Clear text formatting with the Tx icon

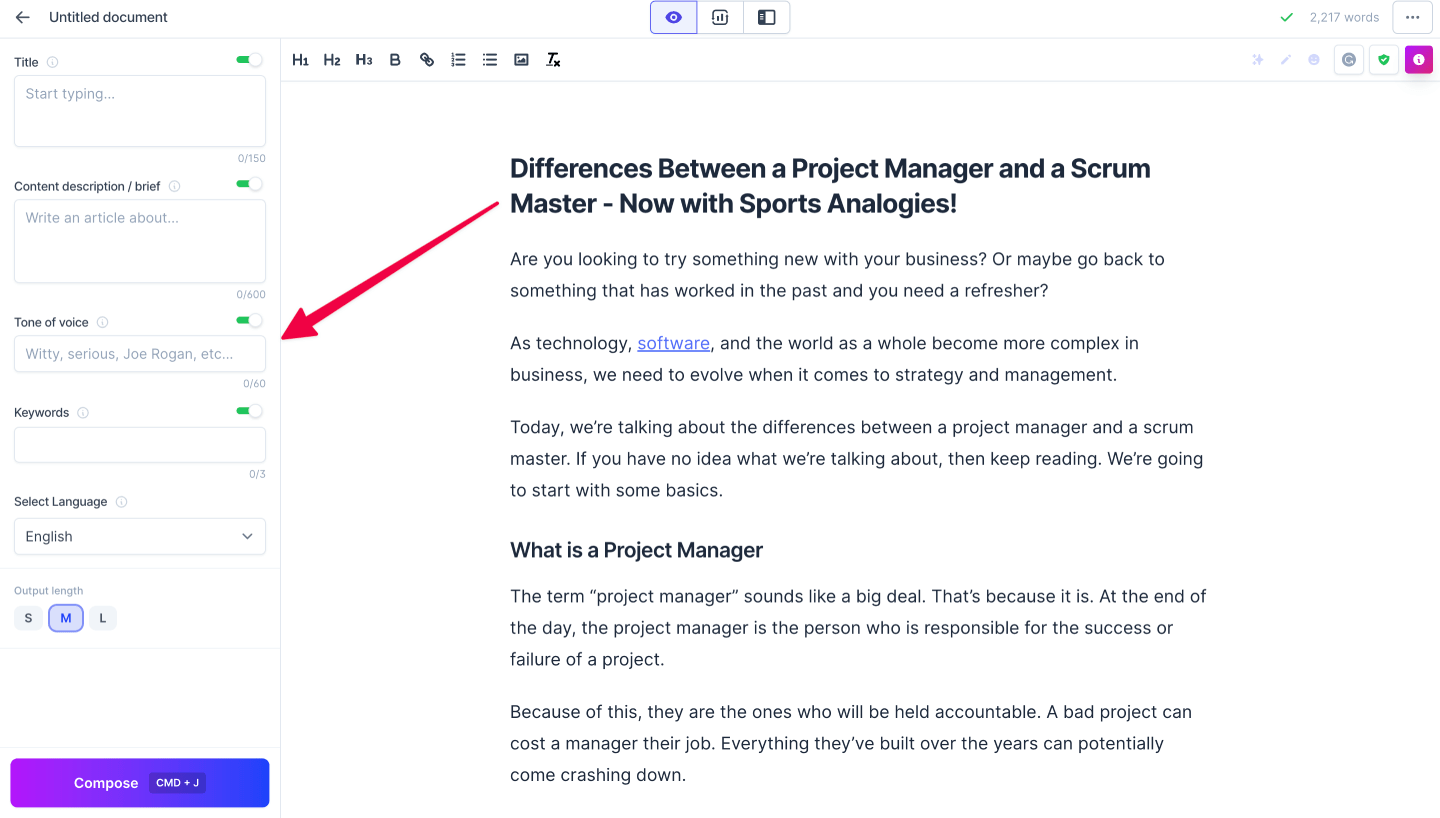[x=553, y=60]
